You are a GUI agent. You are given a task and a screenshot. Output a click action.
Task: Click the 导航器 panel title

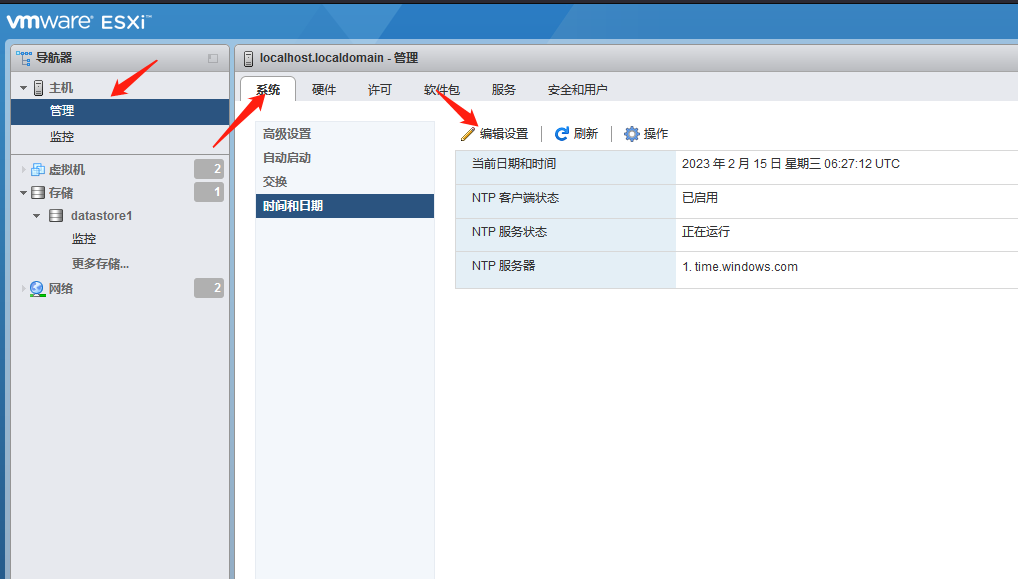[x=54, y=58]
